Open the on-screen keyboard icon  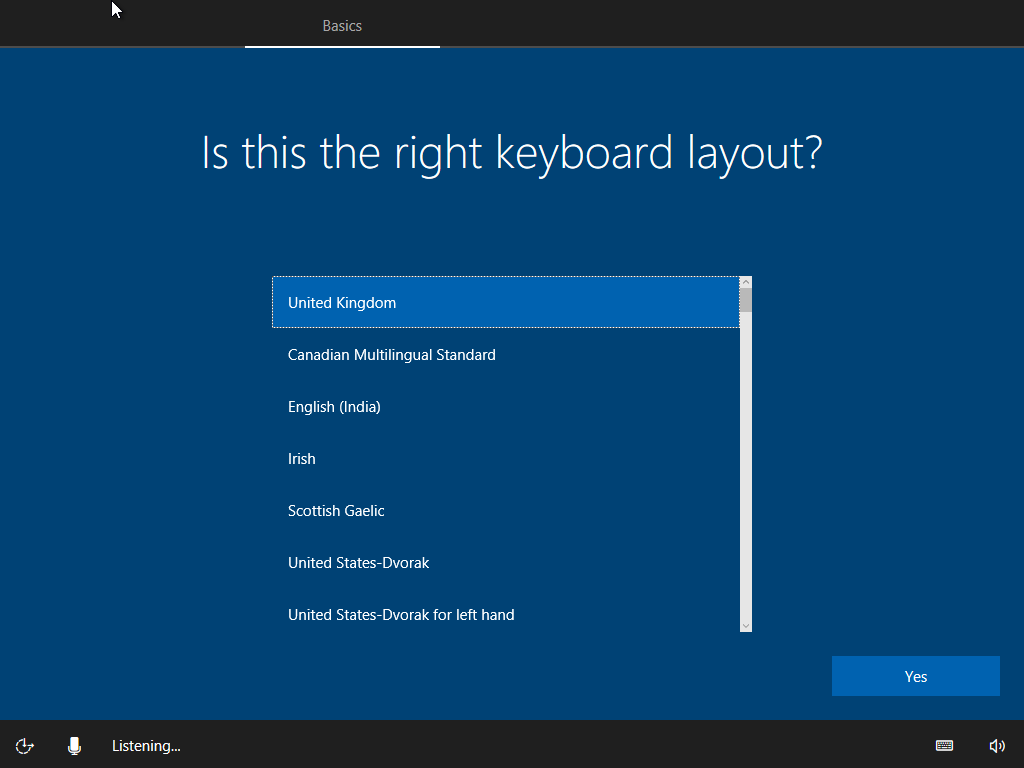(944, 746)
